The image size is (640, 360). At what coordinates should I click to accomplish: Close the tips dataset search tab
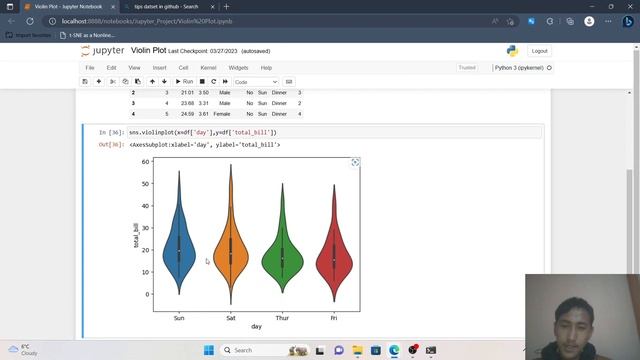[212, 7]
